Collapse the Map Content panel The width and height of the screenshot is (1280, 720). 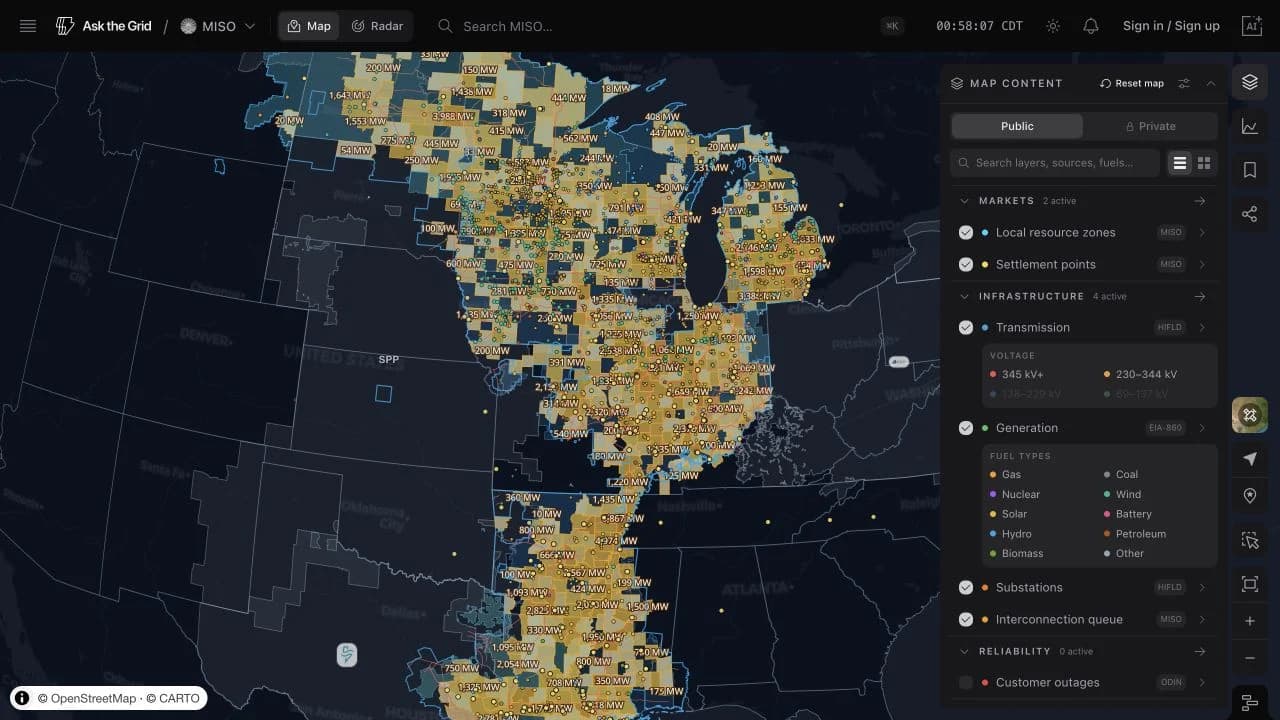(x=1211, y=83)
